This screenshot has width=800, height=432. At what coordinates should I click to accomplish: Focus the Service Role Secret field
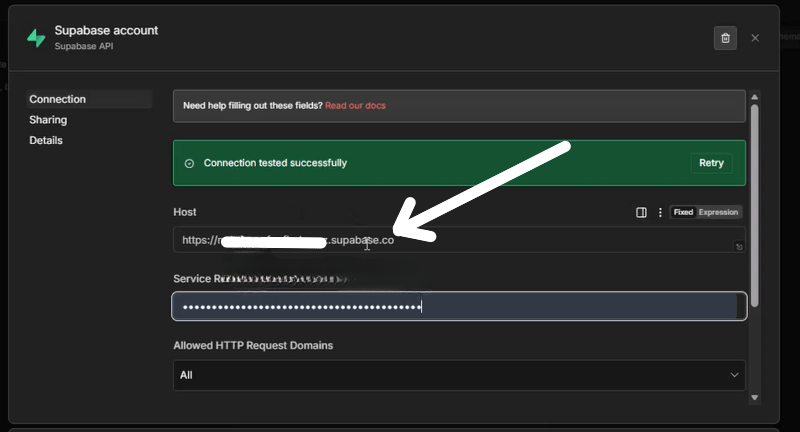point(459,307)
